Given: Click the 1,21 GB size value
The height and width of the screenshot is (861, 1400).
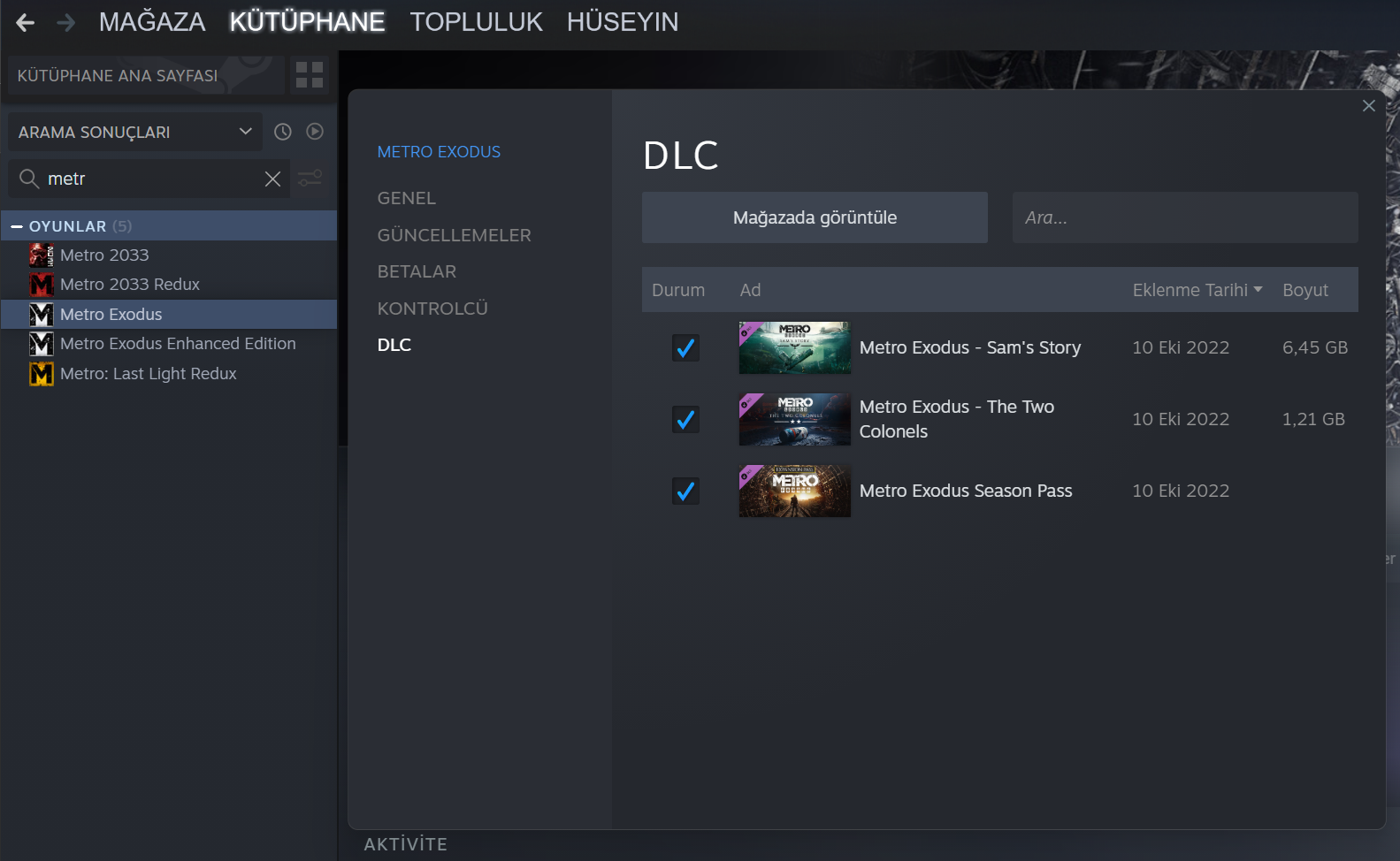Looking at the screenshot, I should click(1313, 419).
